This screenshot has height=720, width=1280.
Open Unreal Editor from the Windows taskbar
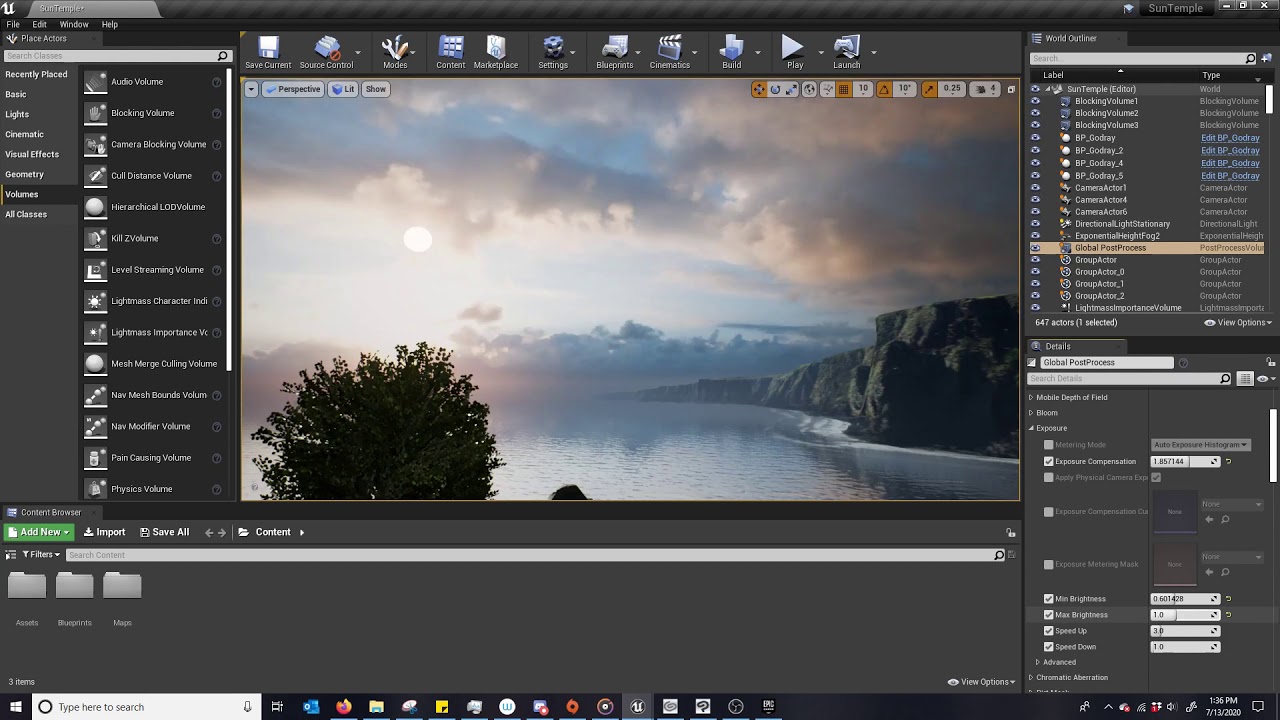point(638,707)
